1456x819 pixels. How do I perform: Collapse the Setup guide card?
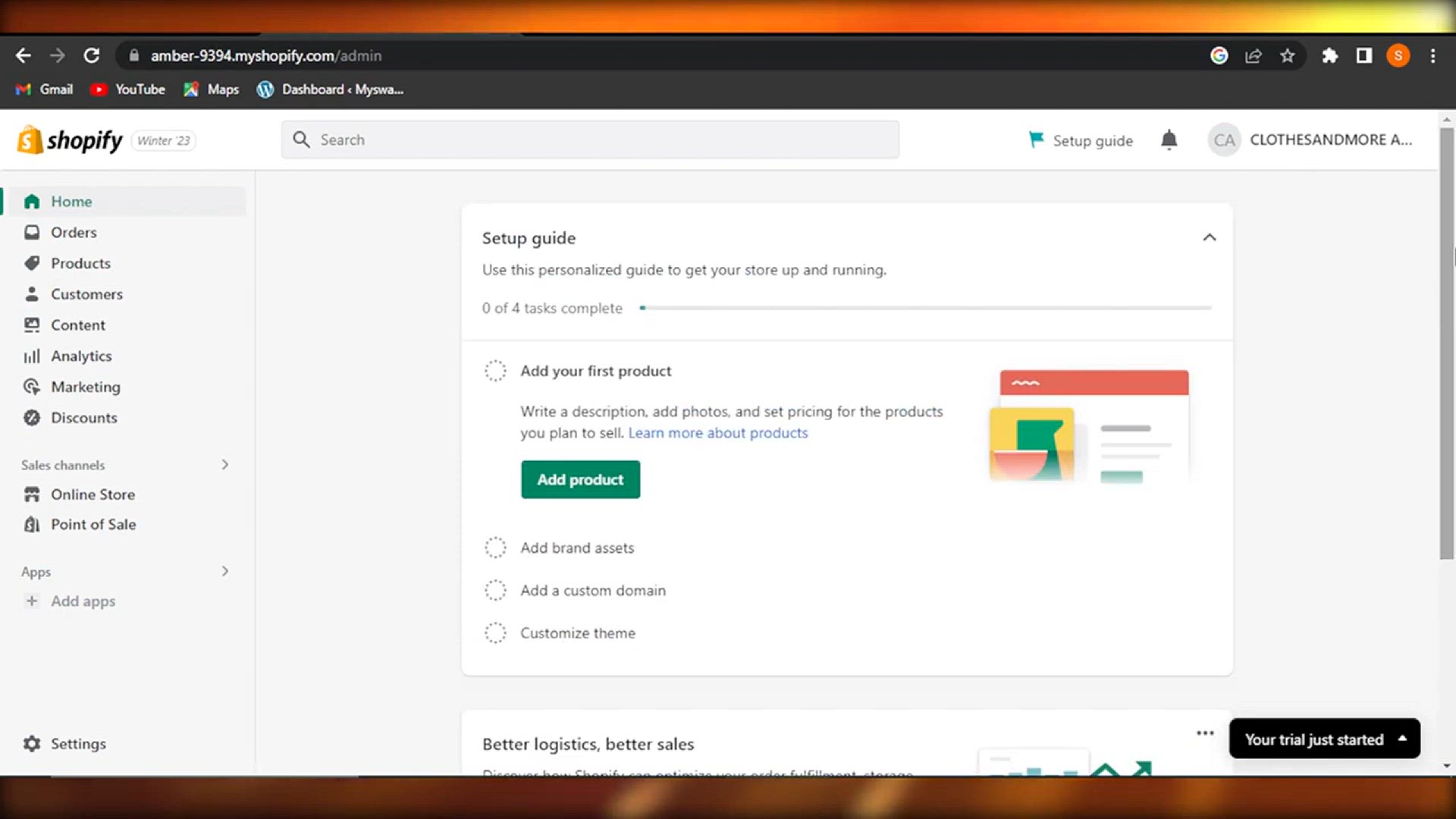(1209, 238)
